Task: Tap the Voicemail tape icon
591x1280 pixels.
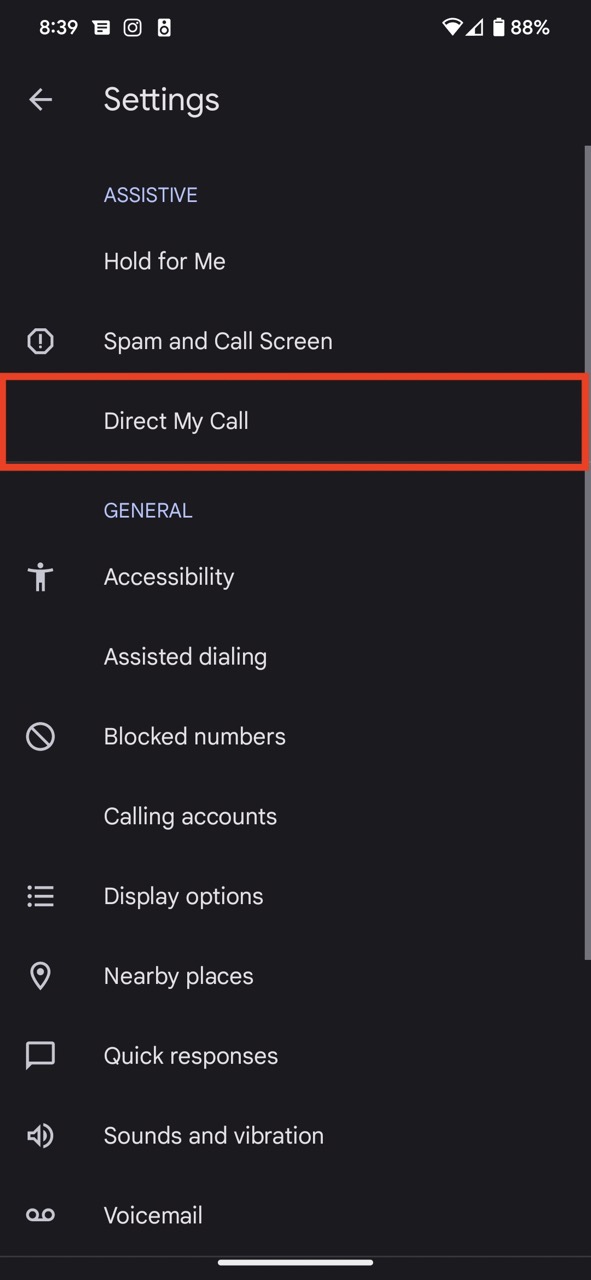Action: 40,1215
